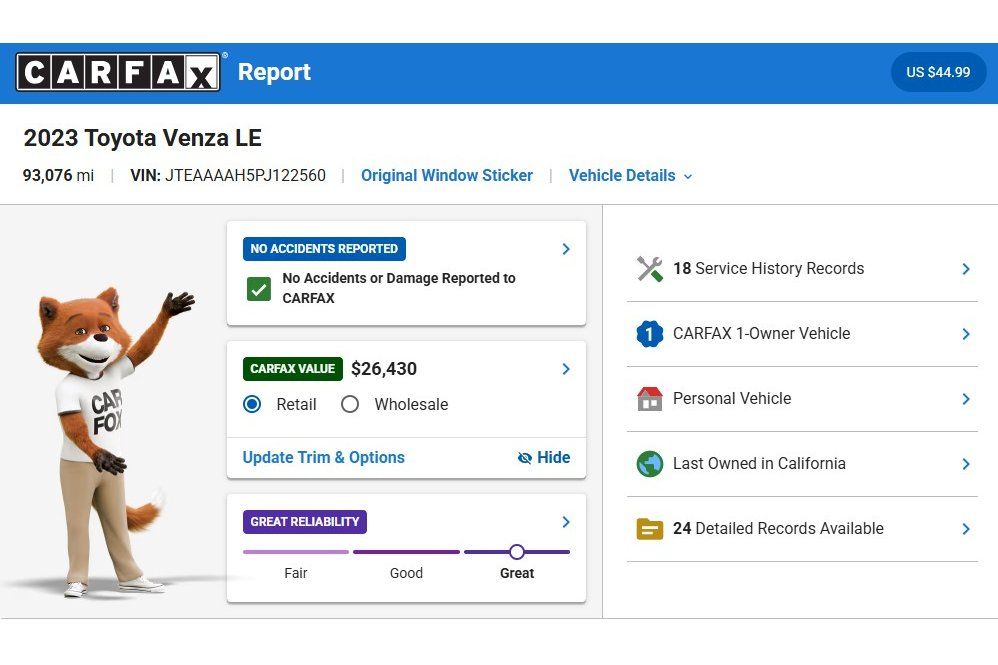Open the Original Window Sticker link

(x=447, y=176)
